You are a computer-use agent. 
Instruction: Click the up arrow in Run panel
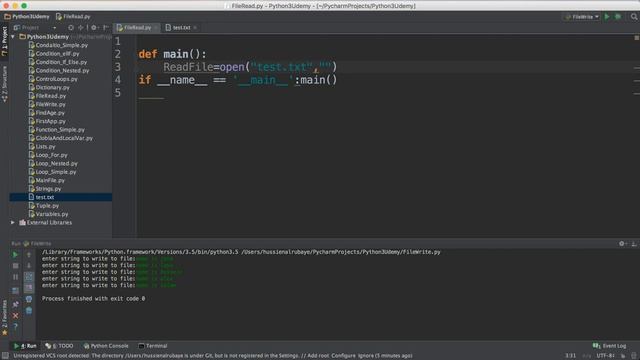[29, 255]
